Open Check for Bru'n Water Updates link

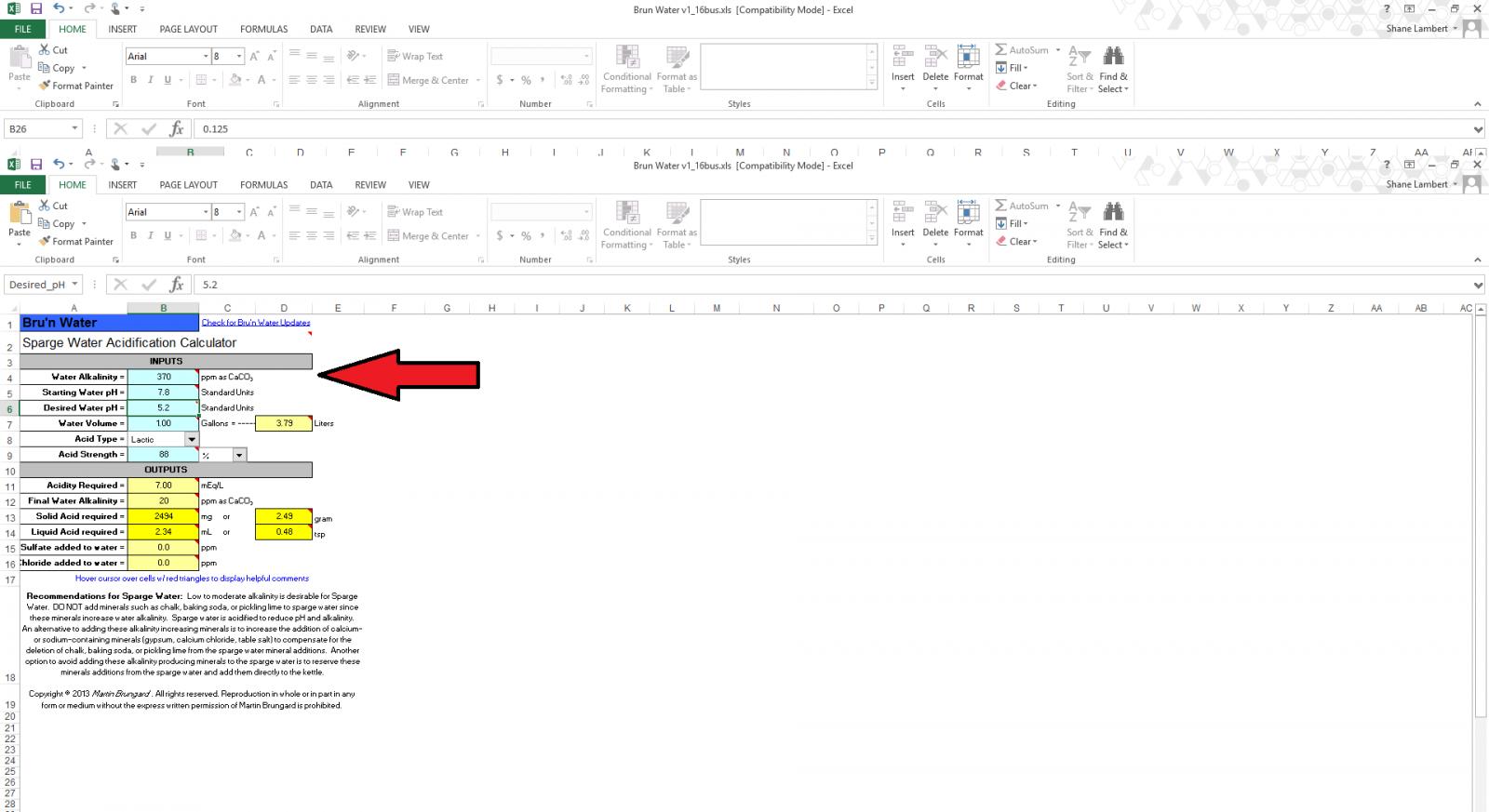(x=256, y=323)
